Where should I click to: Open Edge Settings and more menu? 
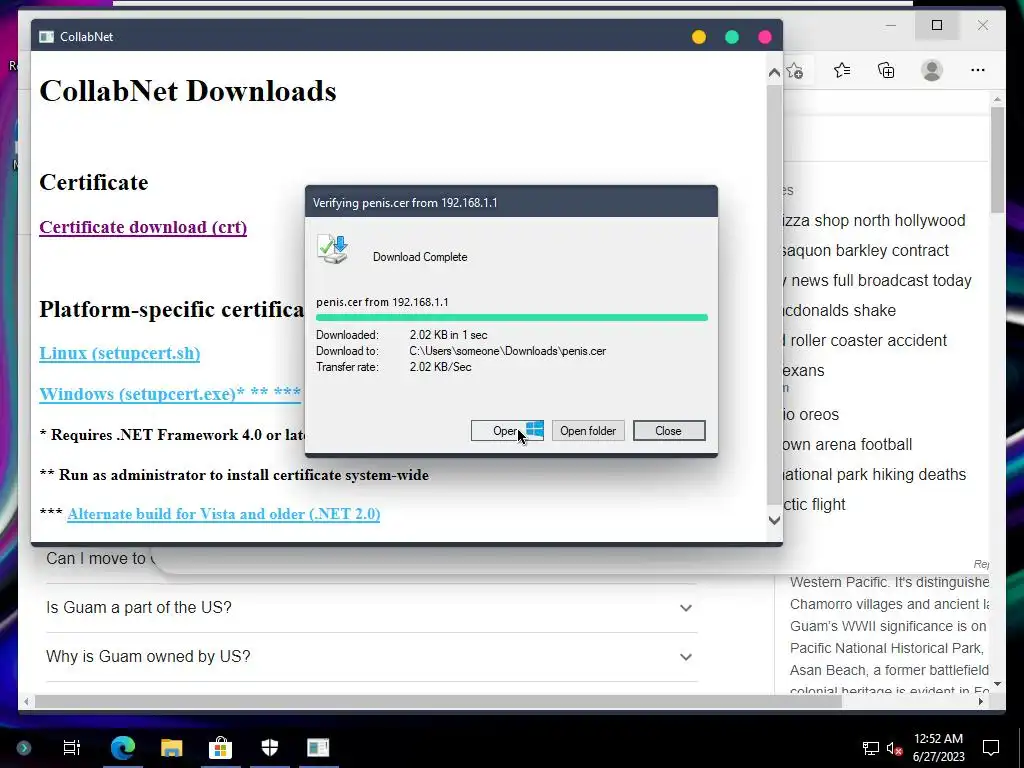(x=978, y=70)
